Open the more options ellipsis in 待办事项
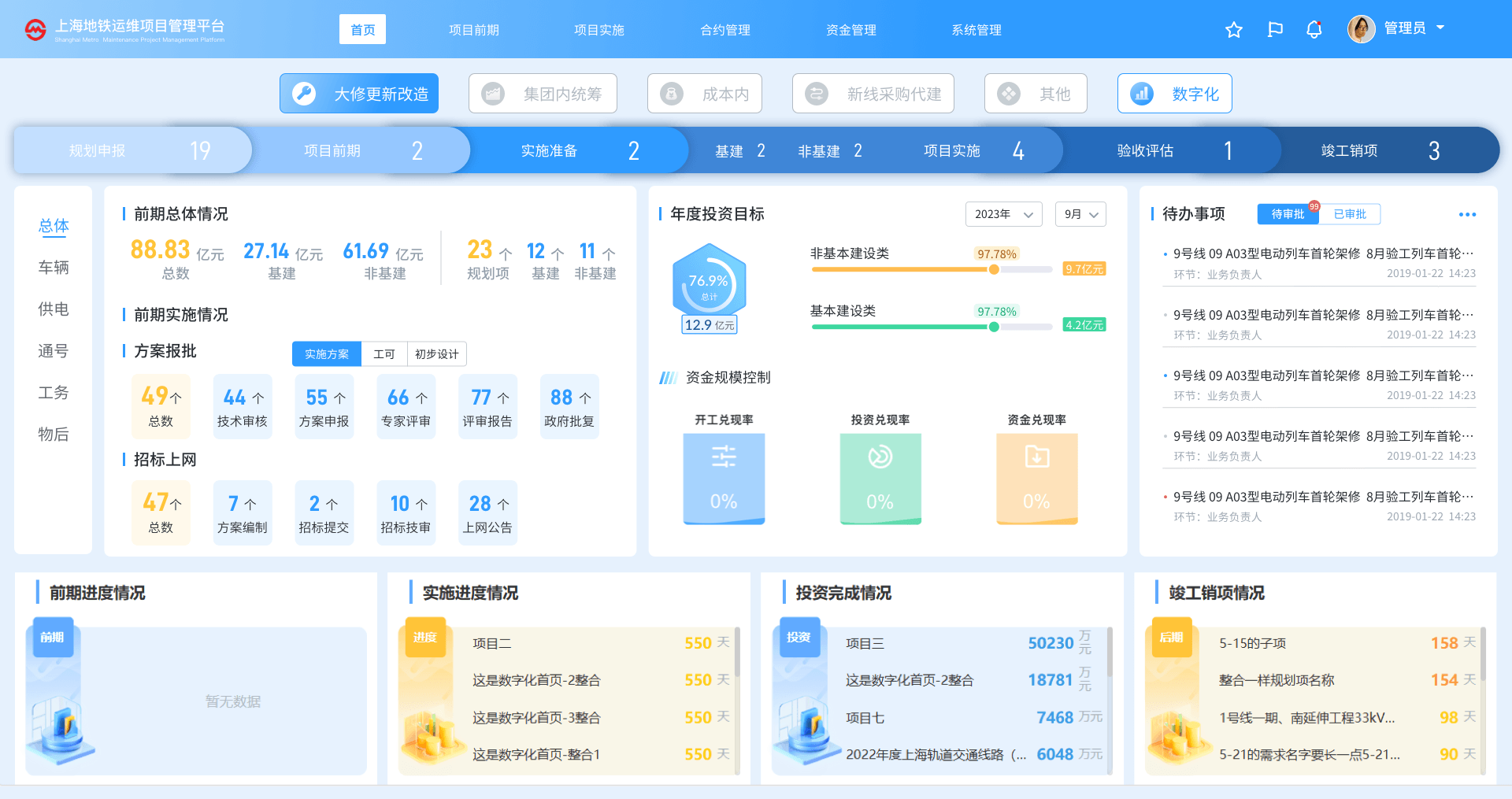The image size is (1512, 799). coord(1467,214)
